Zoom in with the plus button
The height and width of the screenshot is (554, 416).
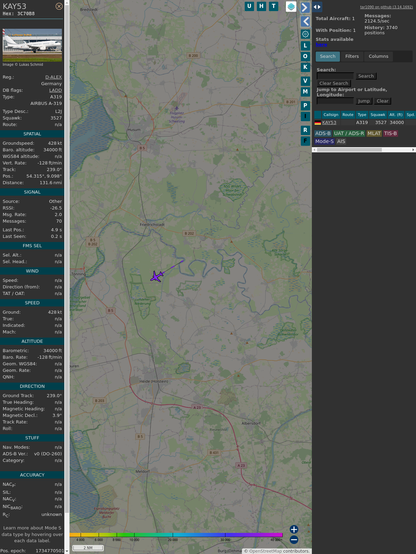click(x=294, y=529)
